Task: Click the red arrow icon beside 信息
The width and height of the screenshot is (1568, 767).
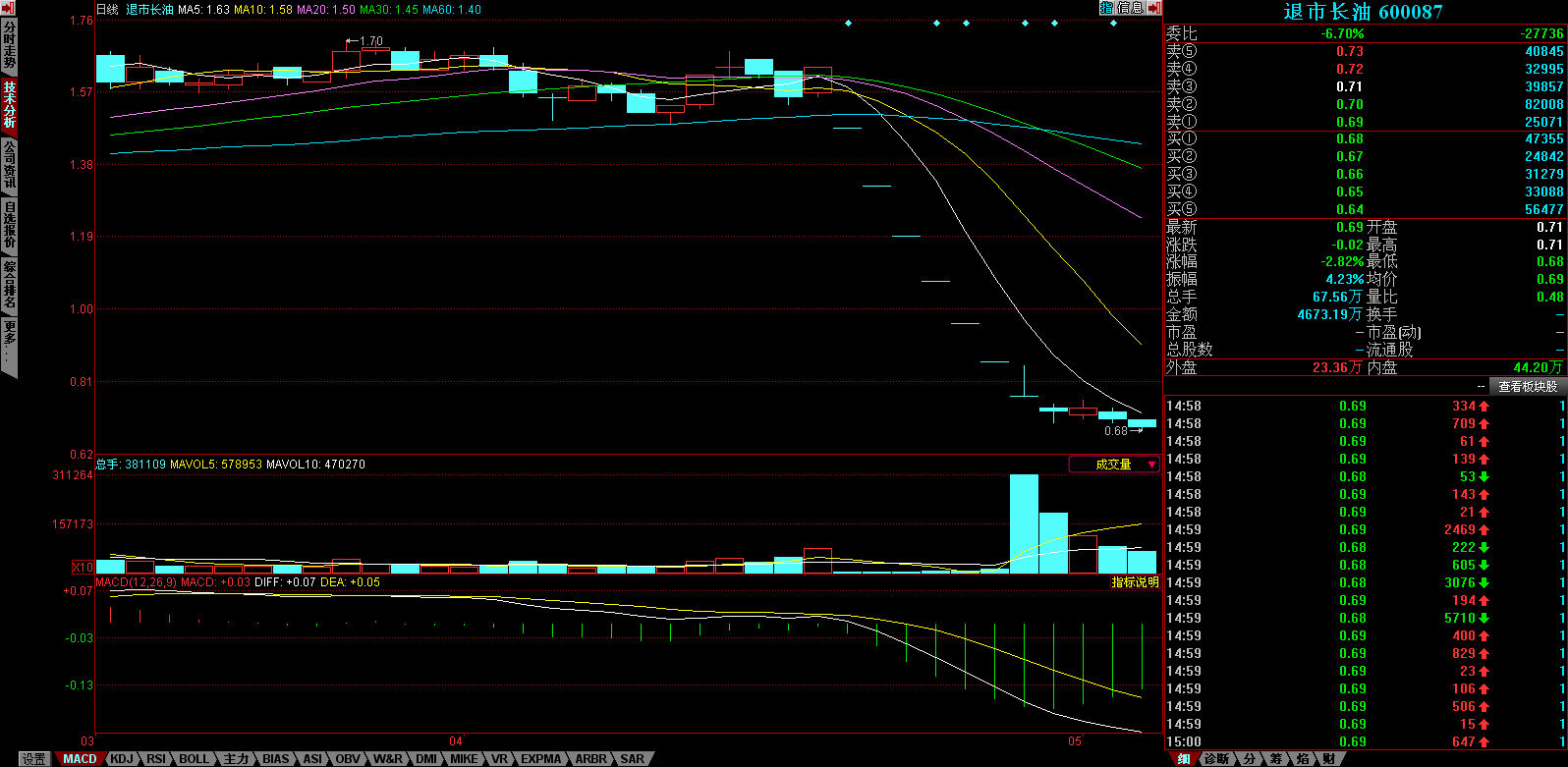Action: (x=1153, y=8)
